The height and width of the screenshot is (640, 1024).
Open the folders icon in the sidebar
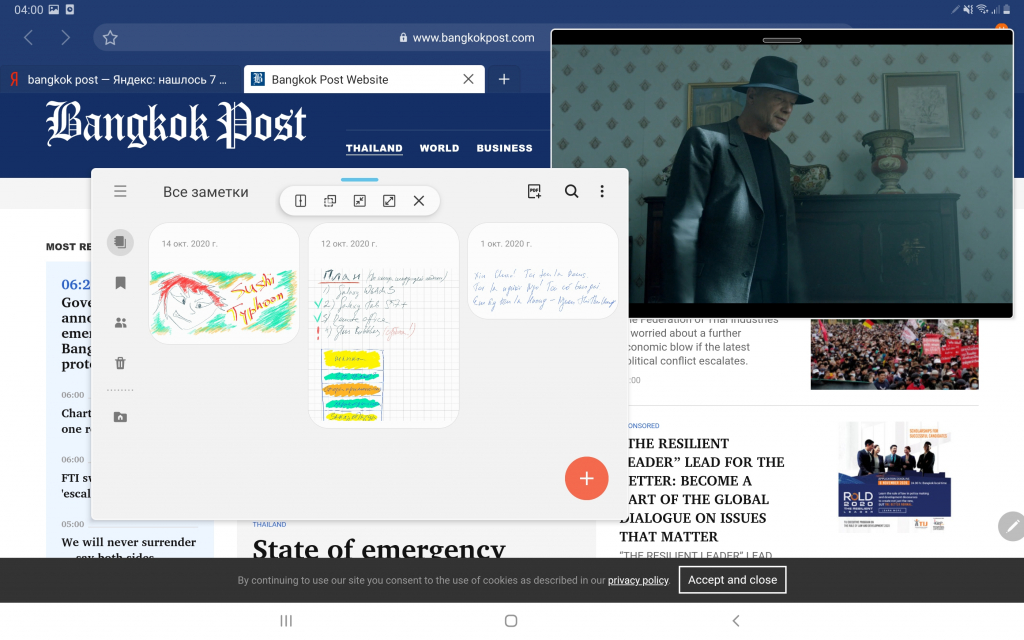coord(120,417)
